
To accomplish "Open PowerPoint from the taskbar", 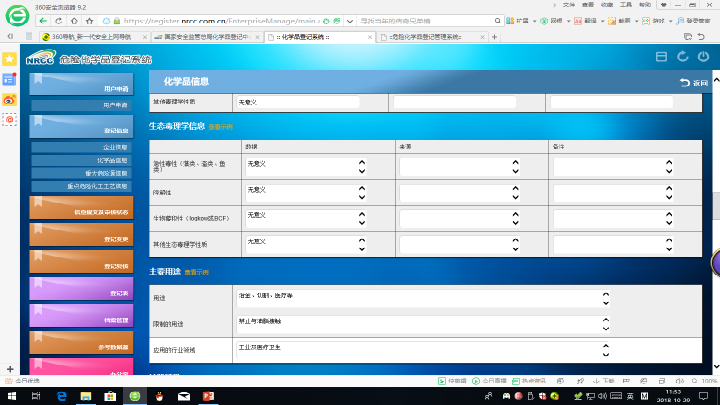I will (210, 396).
